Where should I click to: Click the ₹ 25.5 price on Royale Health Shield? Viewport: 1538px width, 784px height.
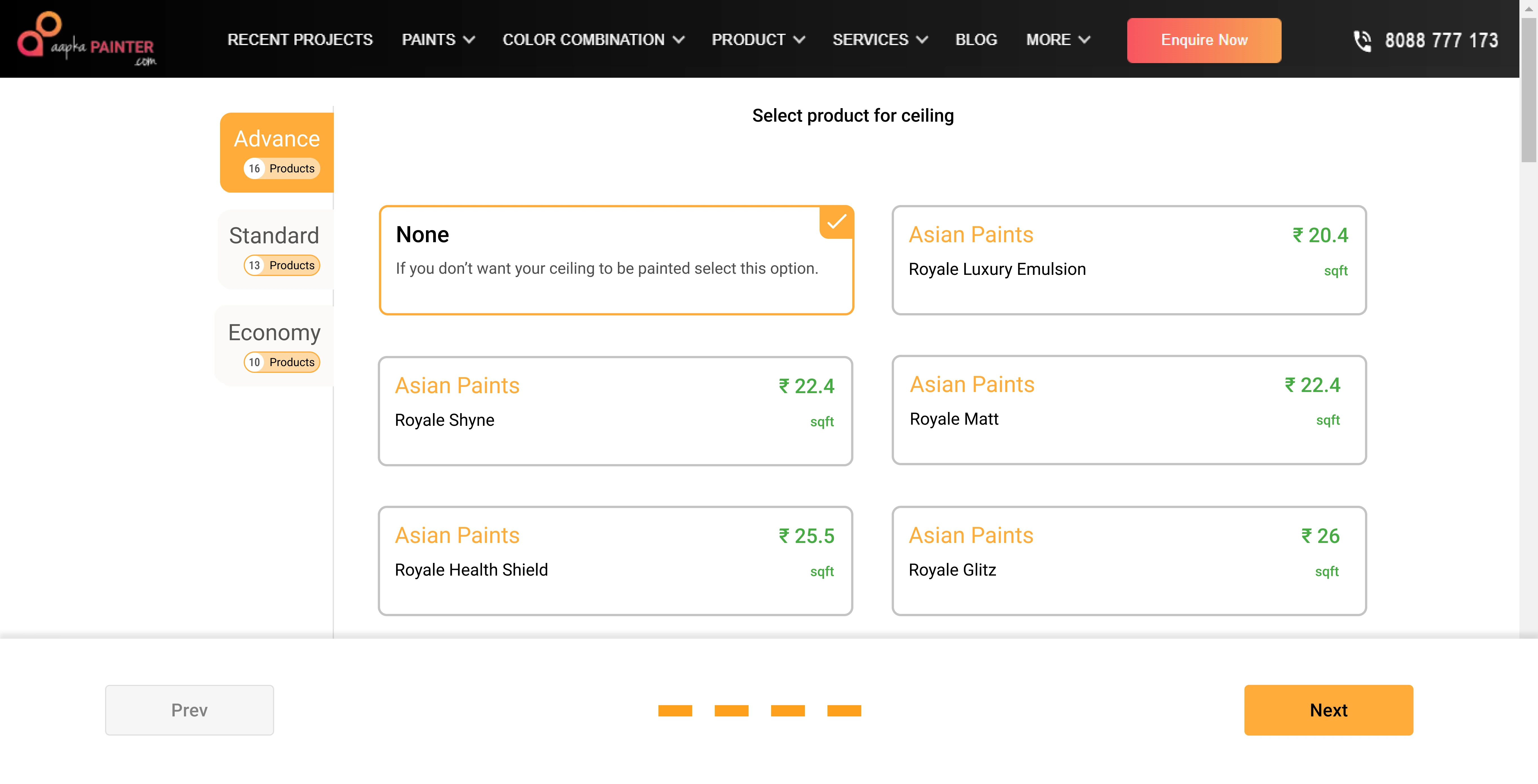pyautogui.click(x=806, y=536)
